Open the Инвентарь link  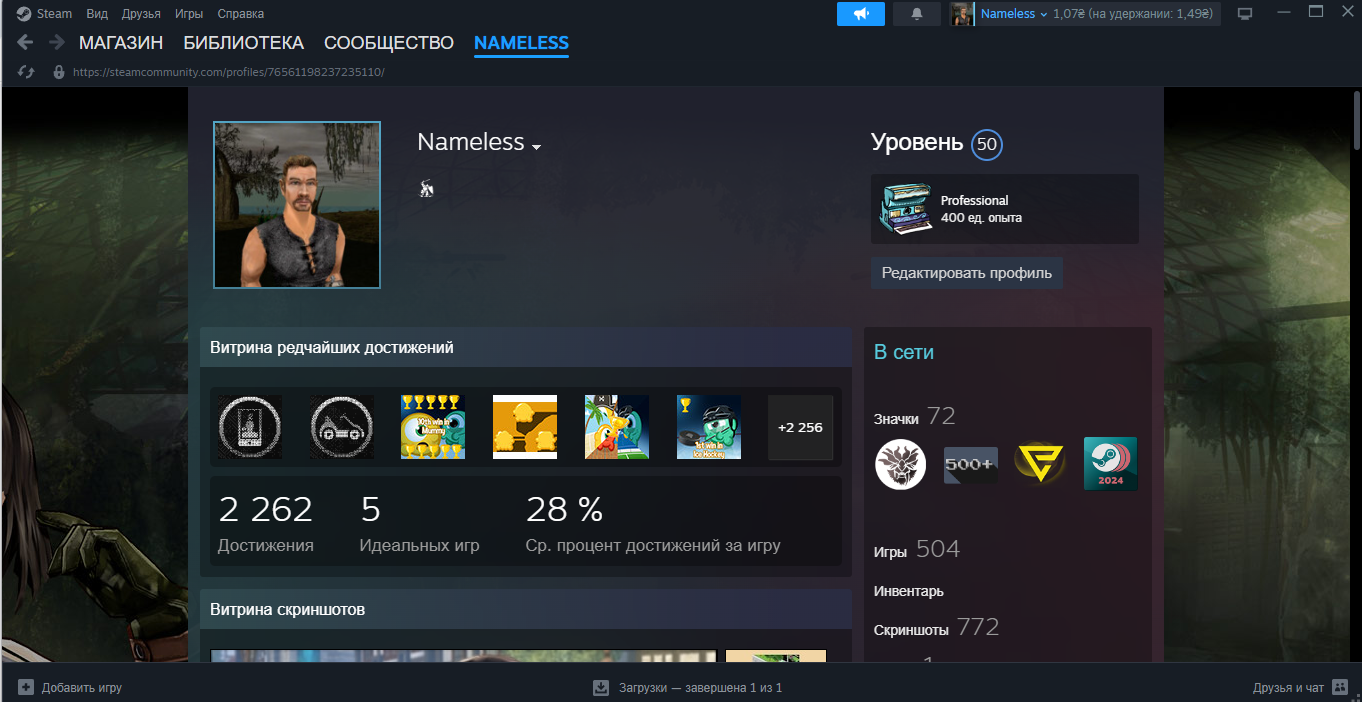908,591
